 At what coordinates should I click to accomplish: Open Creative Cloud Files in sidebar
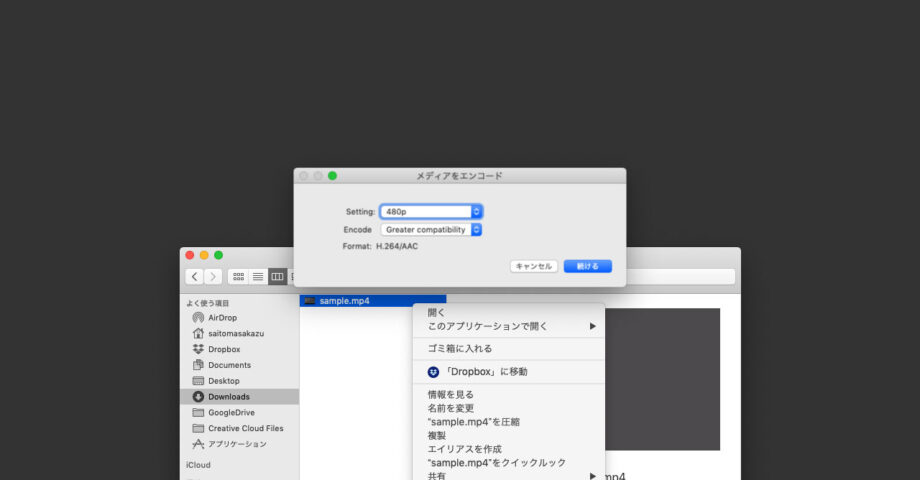click(x=239, y=428)
